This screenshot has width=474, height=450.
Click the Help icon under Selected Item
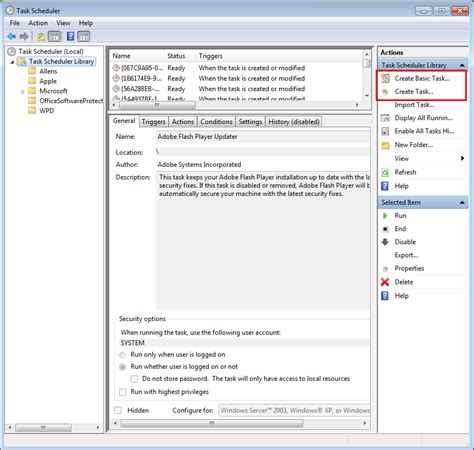point(385,296)
